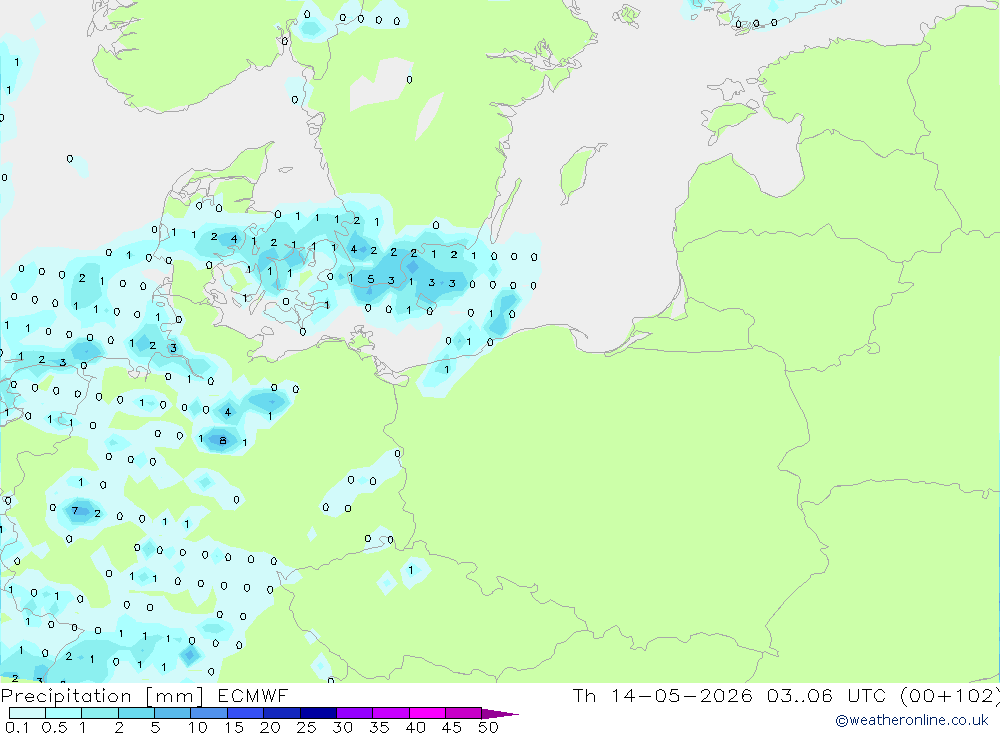
Task: Click the 25–30 mm navy legend swatch
Action: 318,713
